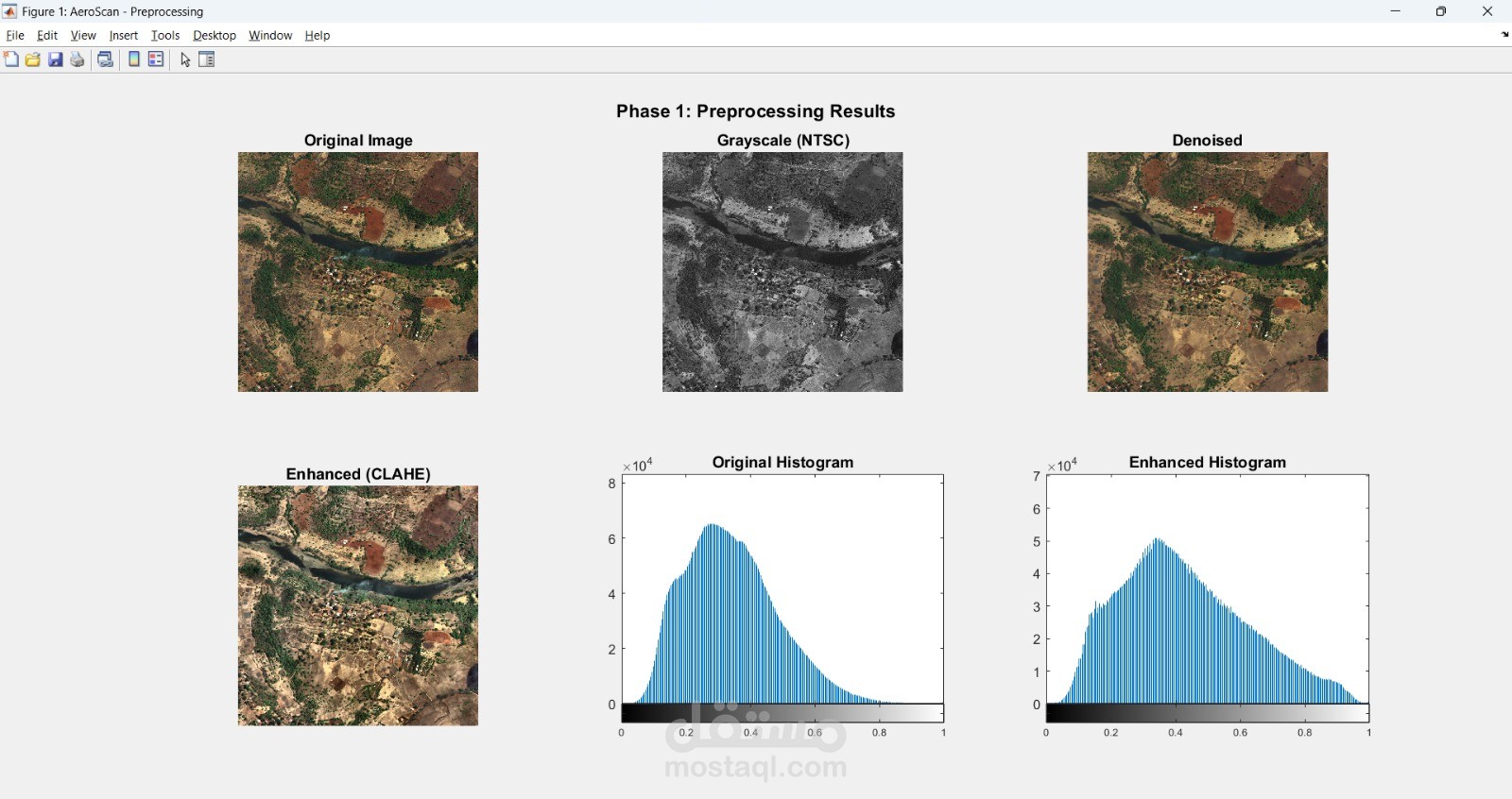
Task: Select the Denoised image subplot
Action: click(1208, 272)
